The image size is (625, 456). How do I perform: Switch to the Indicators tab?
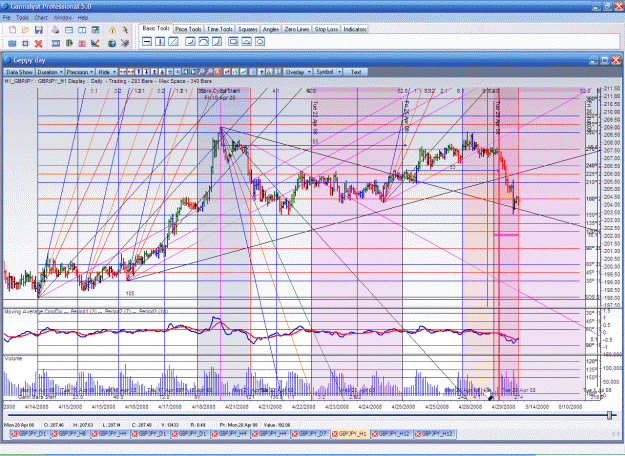coord(354,29)
